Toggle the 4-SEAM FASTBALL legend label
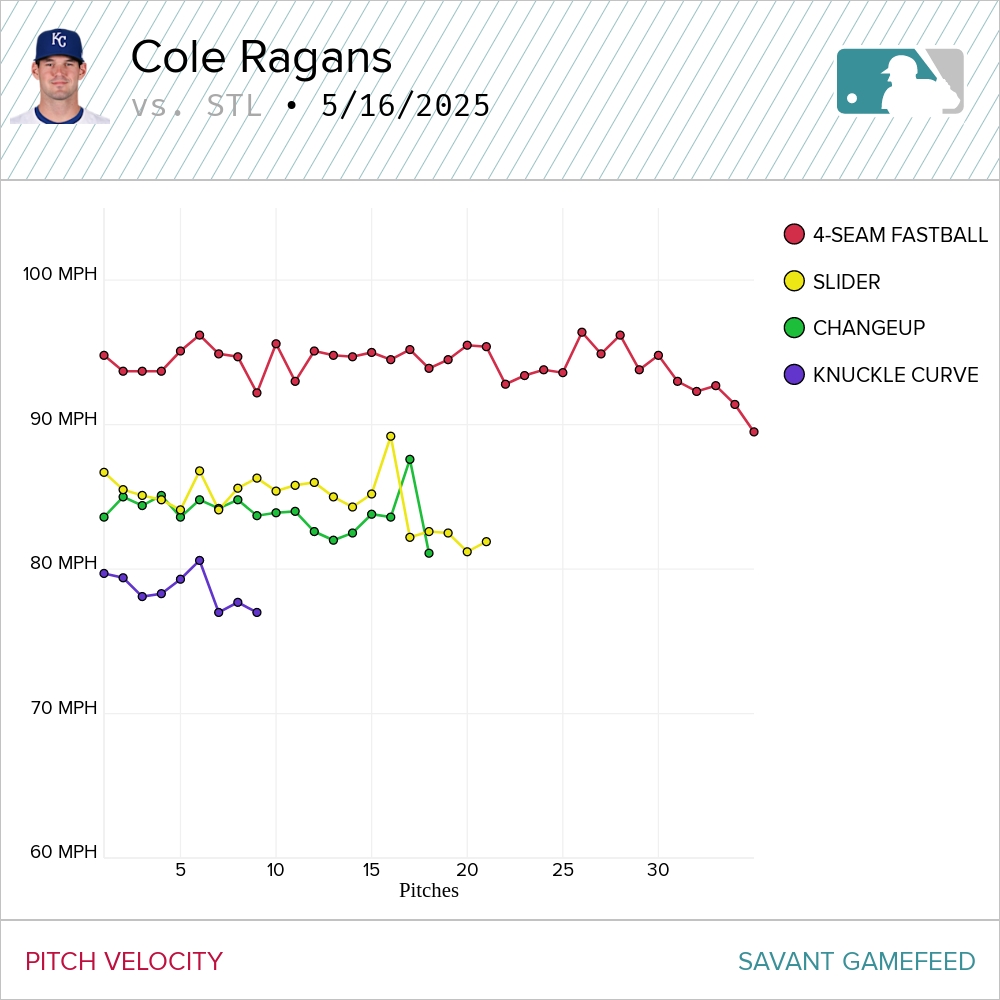1000x1000 pixels. pos(900,235)
